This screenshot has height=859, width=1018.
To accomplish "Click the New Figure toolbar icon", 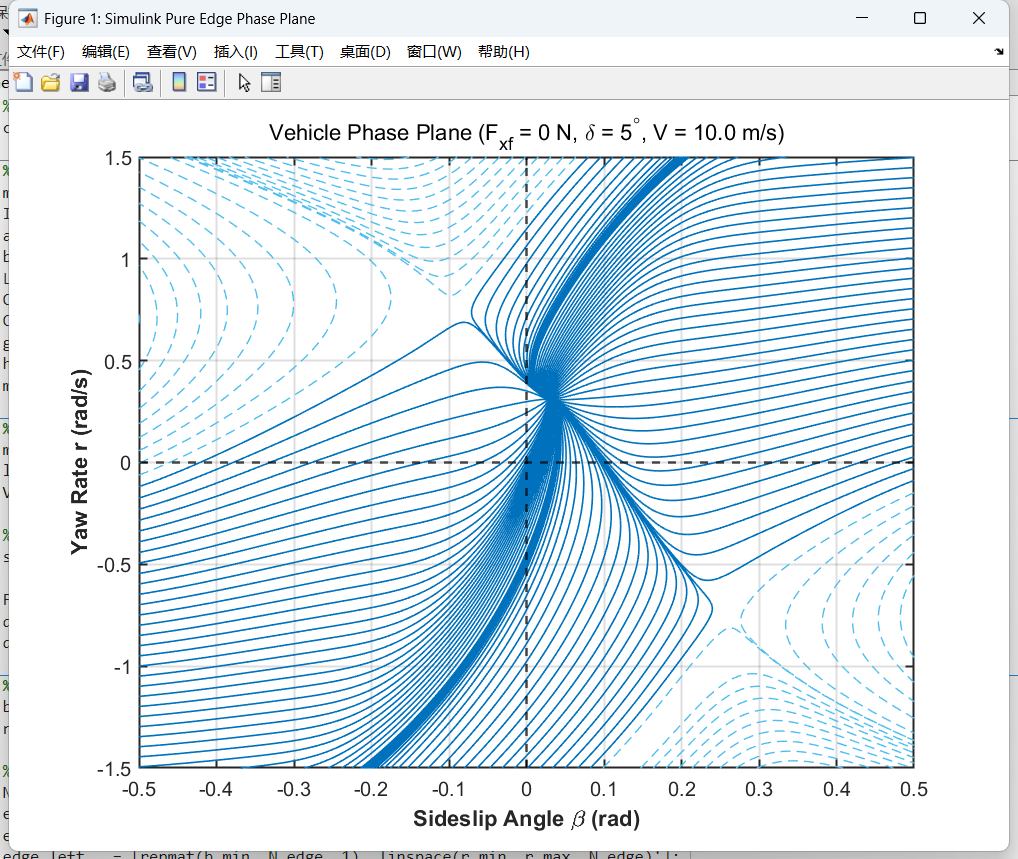I will [x=23, y=82].
